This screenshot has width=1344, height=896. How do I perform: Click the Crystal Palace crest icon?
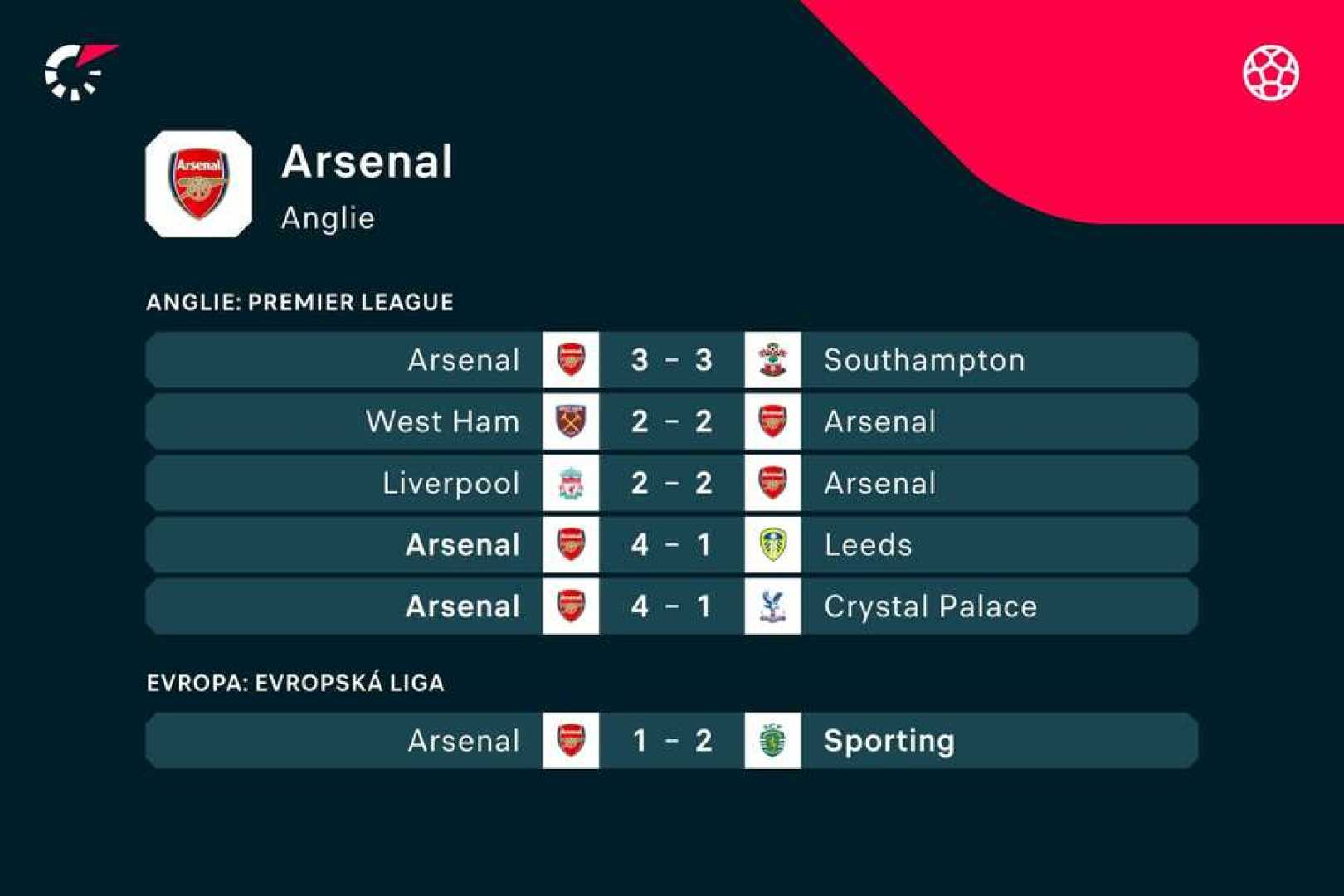(772, 606)
